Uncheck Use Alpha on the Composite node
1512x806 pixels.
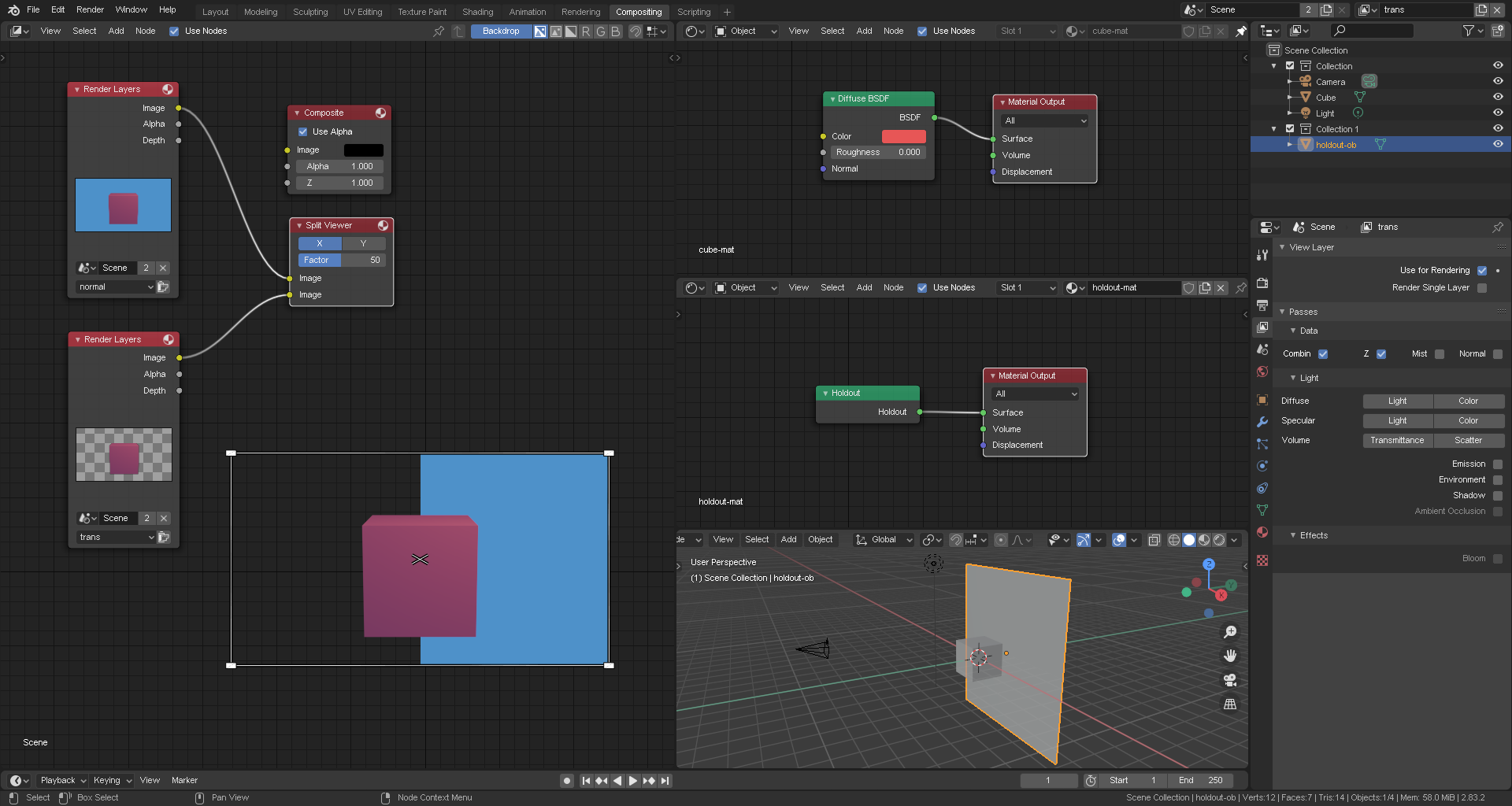[x=303, y=131]
